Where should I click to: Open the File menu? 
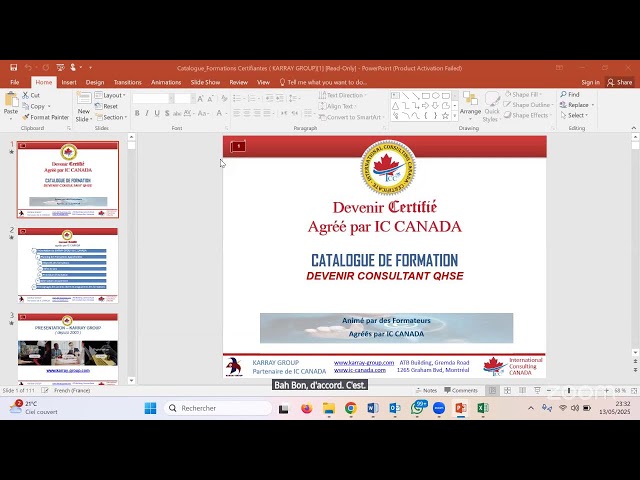(15, 82)
